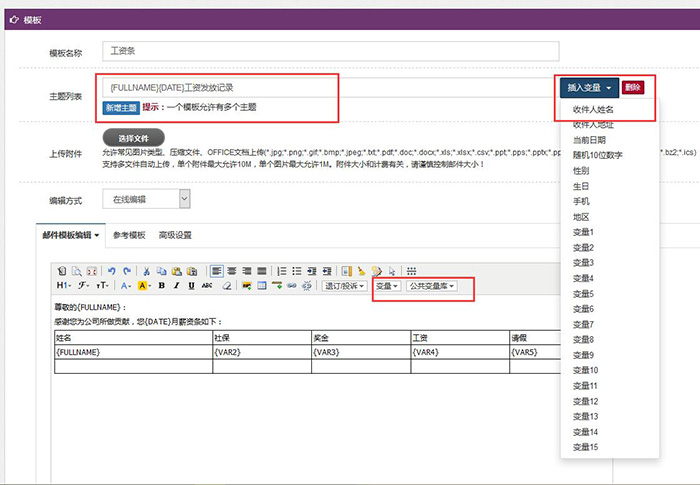
Task: Click the cut scissors icon
Action: tap(147, 271)
